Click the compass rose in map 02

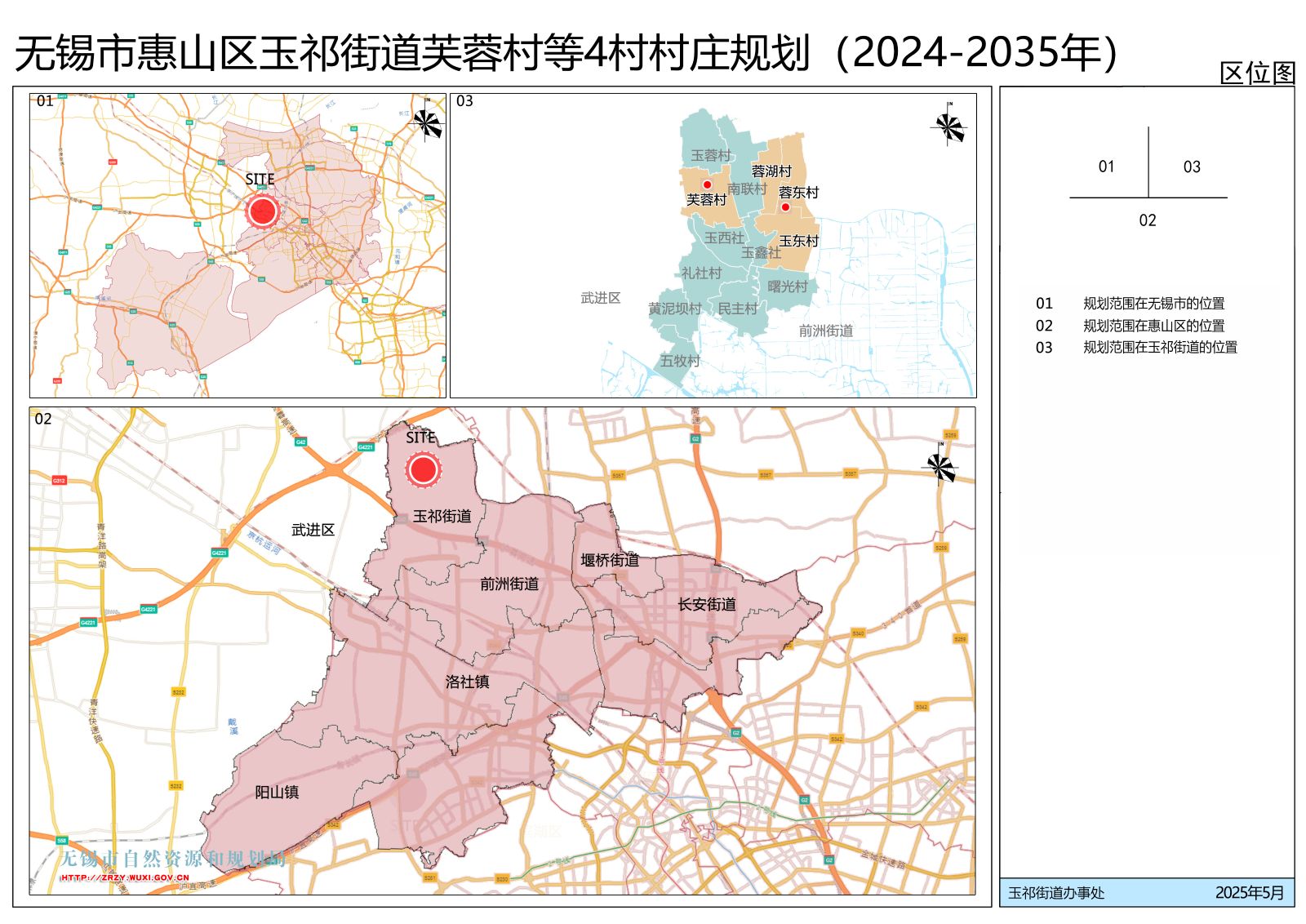(940, 468)
